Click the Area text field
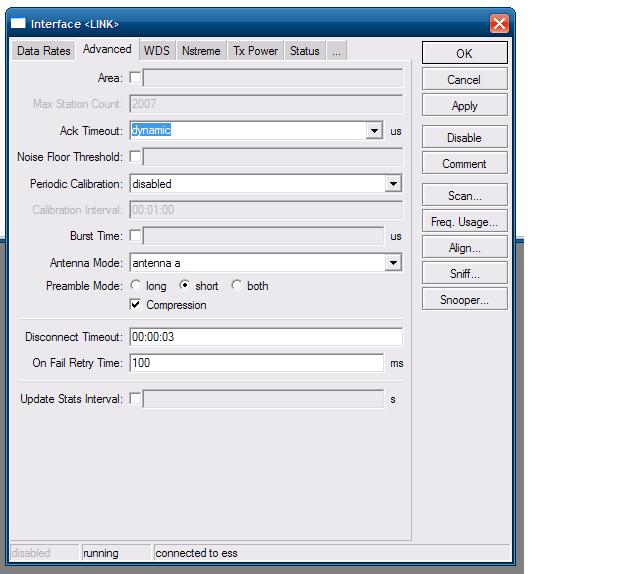This screenshot has height=574, width=640. pos(273,78)
